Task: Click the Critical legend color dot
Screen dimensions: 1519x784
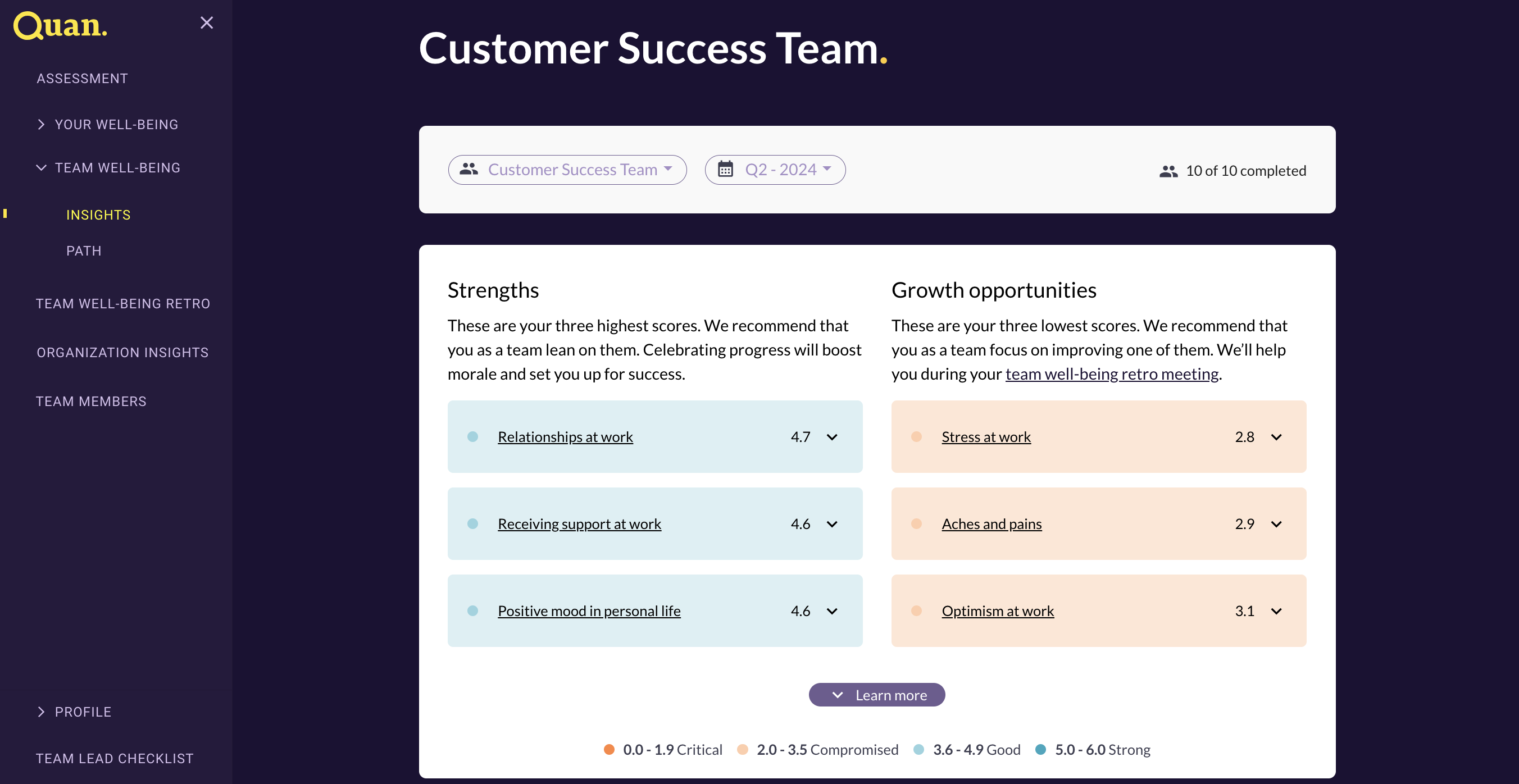Action: pos(609,749)
